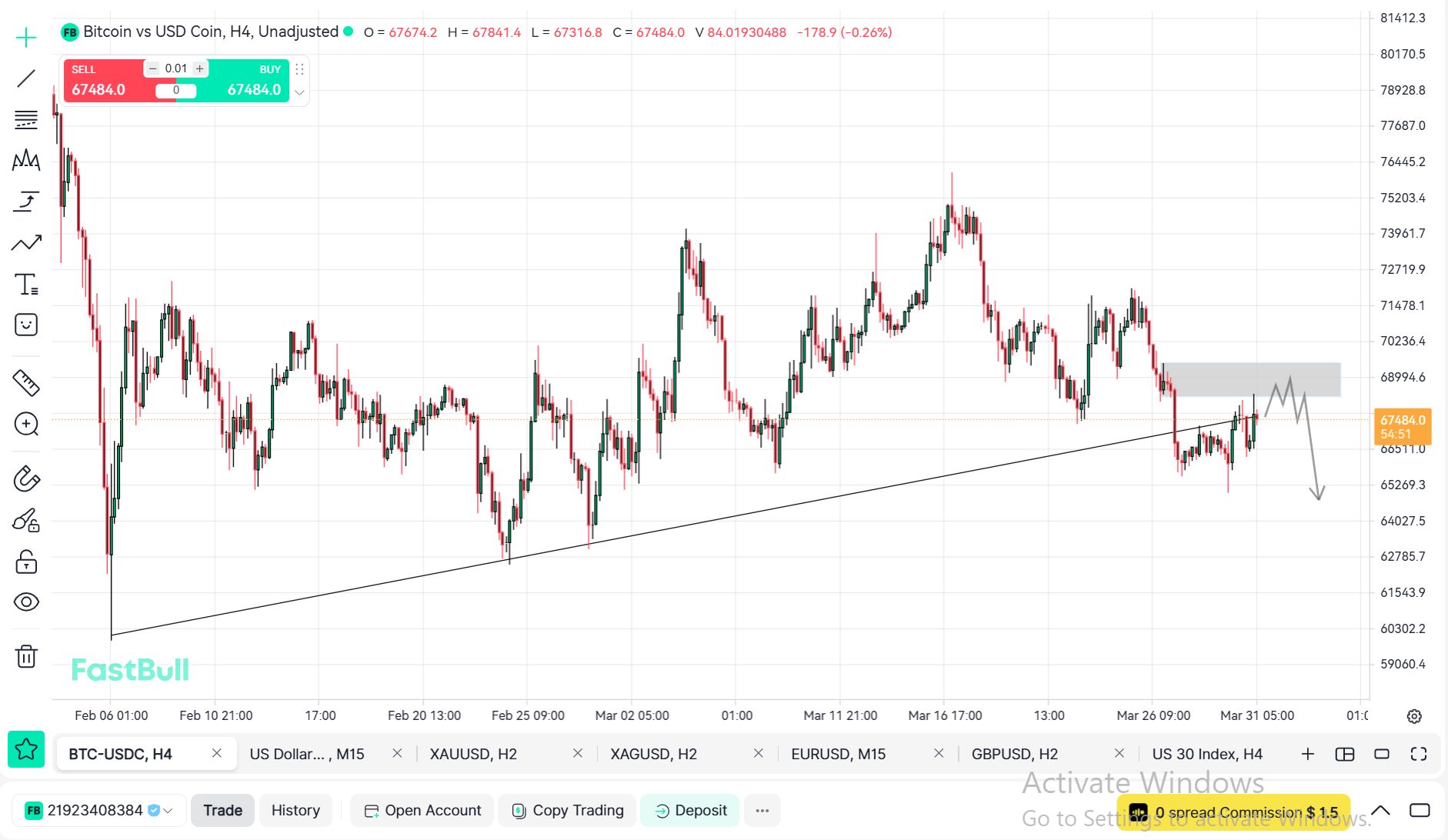This screenshot has width=1448, height=840.
Task: Expand the trade panel chevron
Action: tap(299, 92)
